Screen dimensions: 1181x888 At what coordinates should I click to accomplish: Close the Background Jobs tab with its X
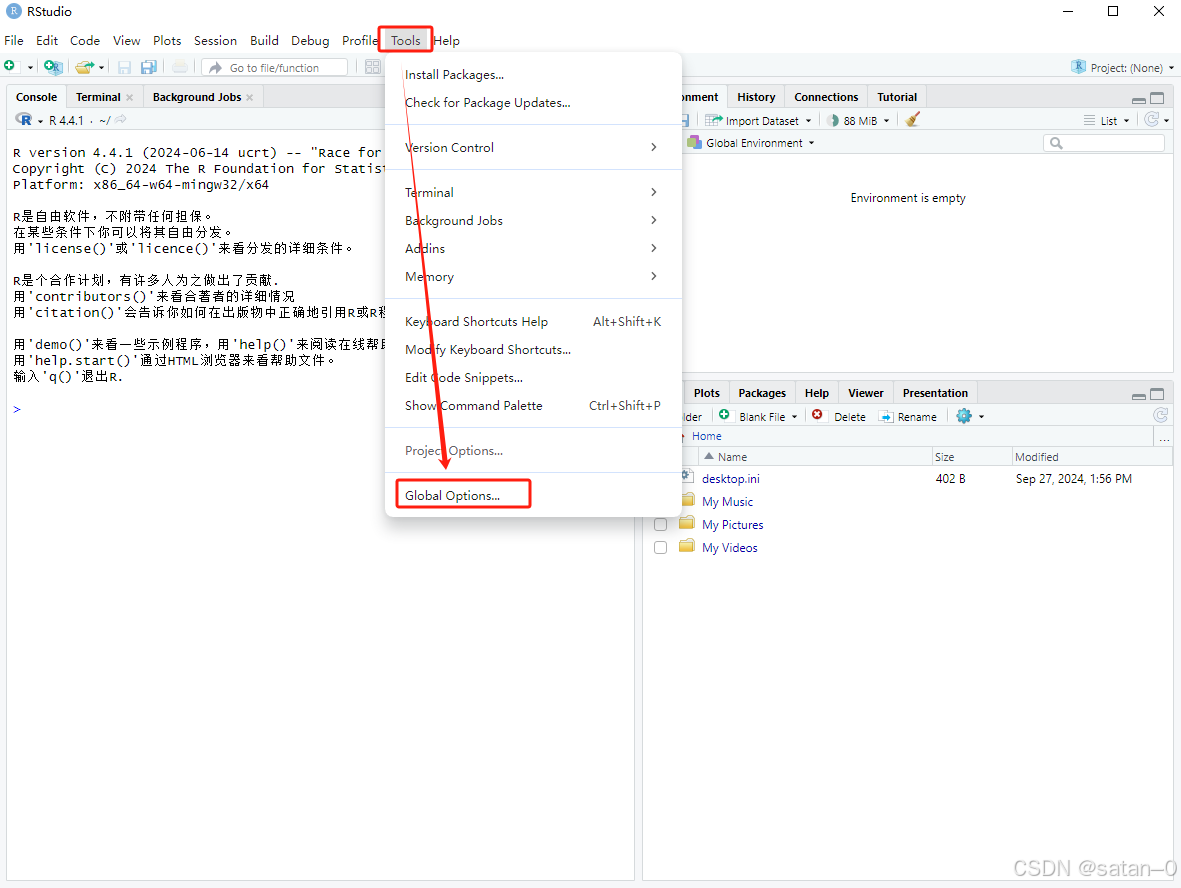[x=249, y=97]
